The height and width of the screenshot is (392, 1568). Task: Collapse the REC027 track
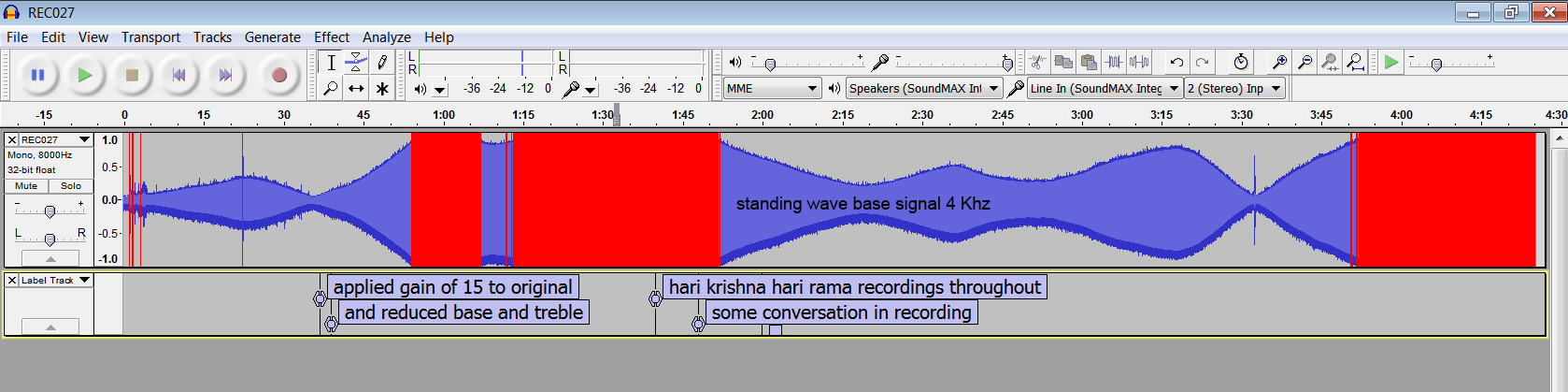click(x=50, y=258)
